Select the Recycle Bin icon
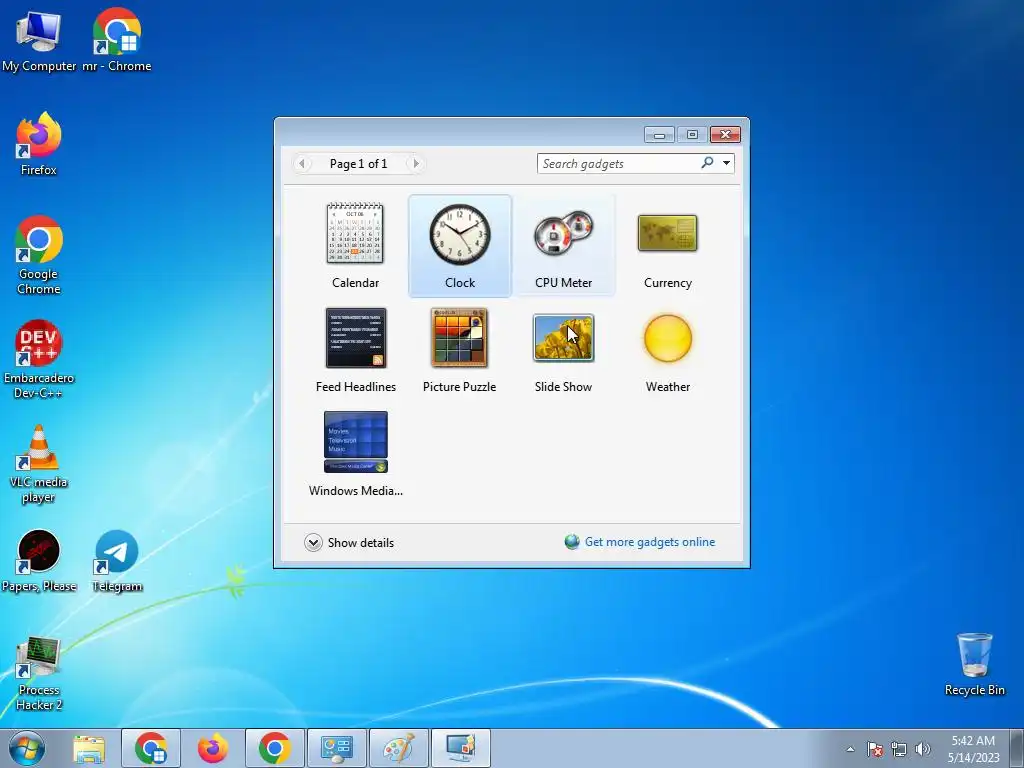The height and width of the screenshot is (768, 1024). pyautogui.click(x=974, y=664)
